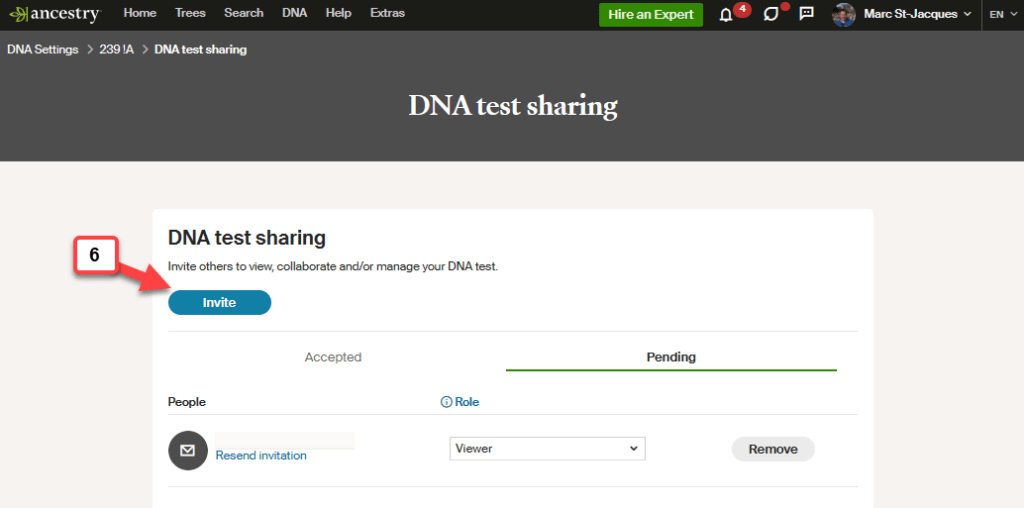
Task: Click the feedback chat icon
Action: (x=807, y=15)
